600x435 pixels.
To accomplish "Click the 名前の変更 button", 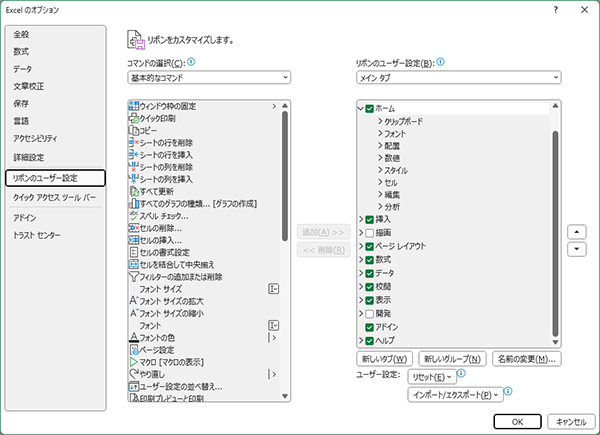I will (x=527, y=359).
